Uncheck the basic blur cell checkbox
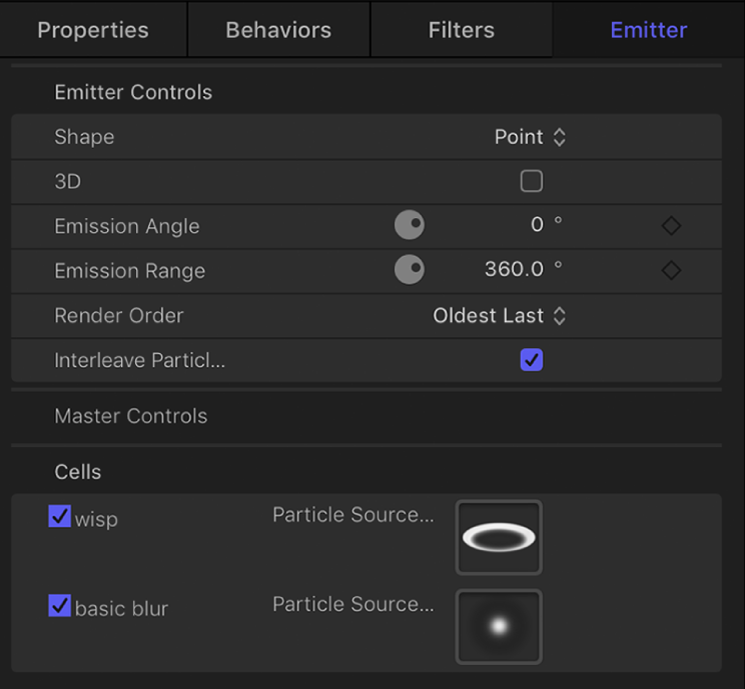Image resolution: width=745 pixels, height=689 pixels. (60, 606)
